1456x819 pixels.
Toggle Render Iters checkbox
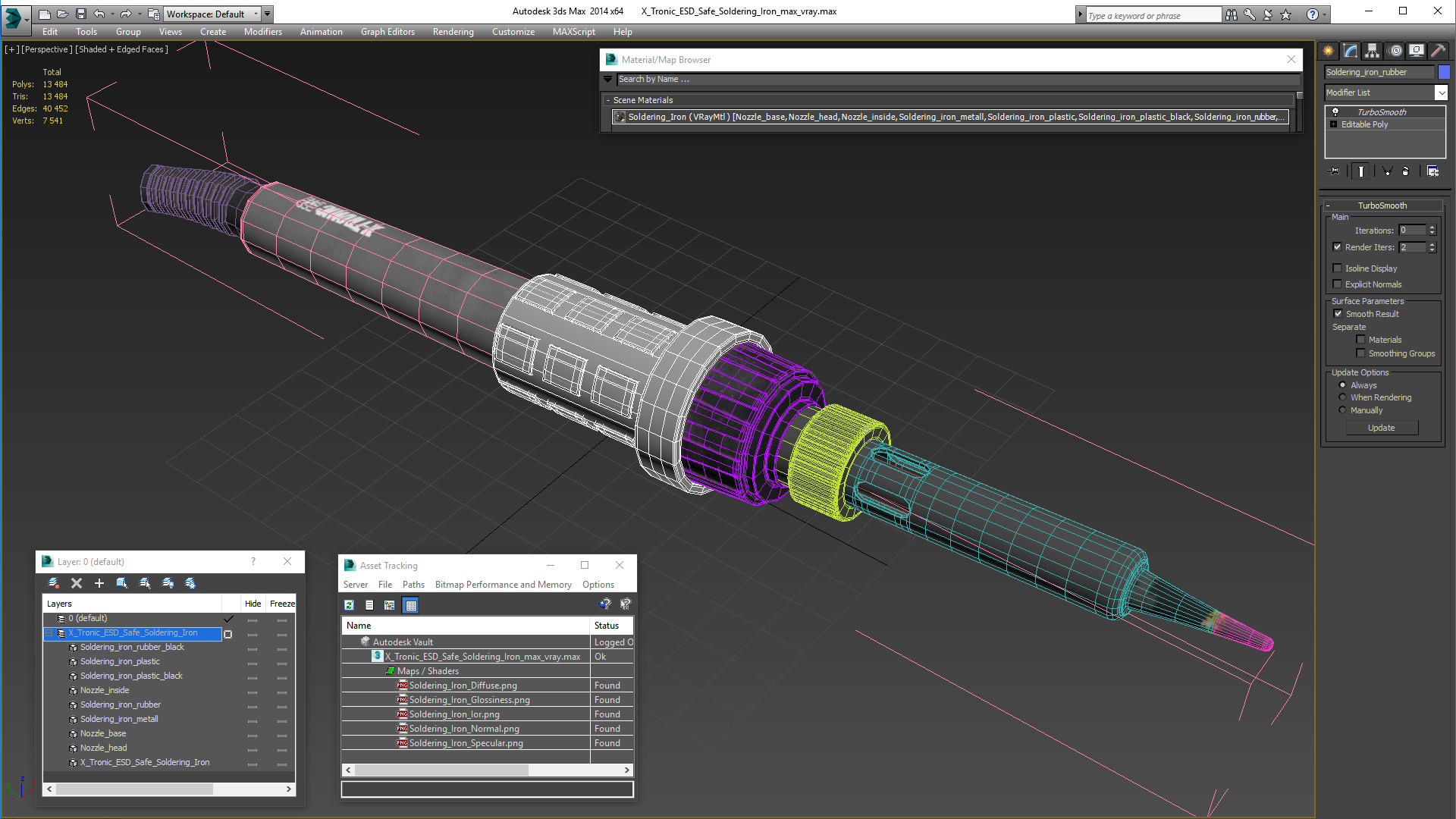1338,247
